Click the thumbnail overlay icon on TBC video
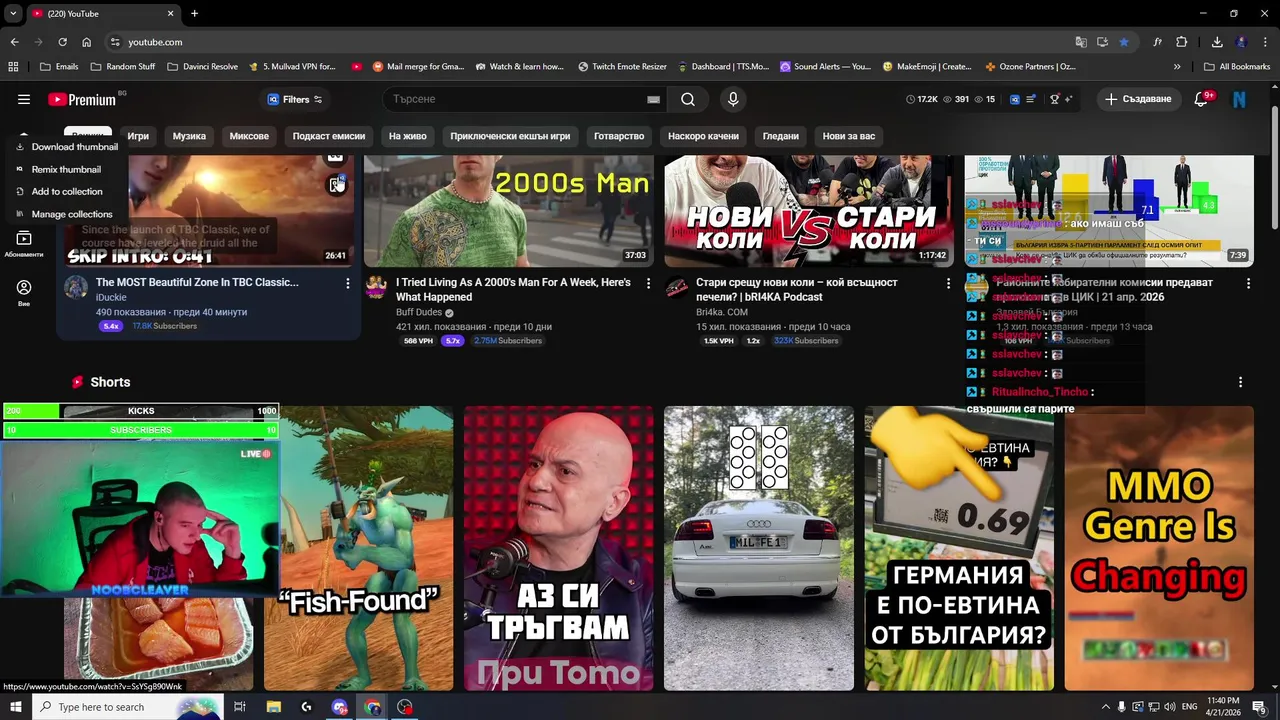 tap(337, 185)
